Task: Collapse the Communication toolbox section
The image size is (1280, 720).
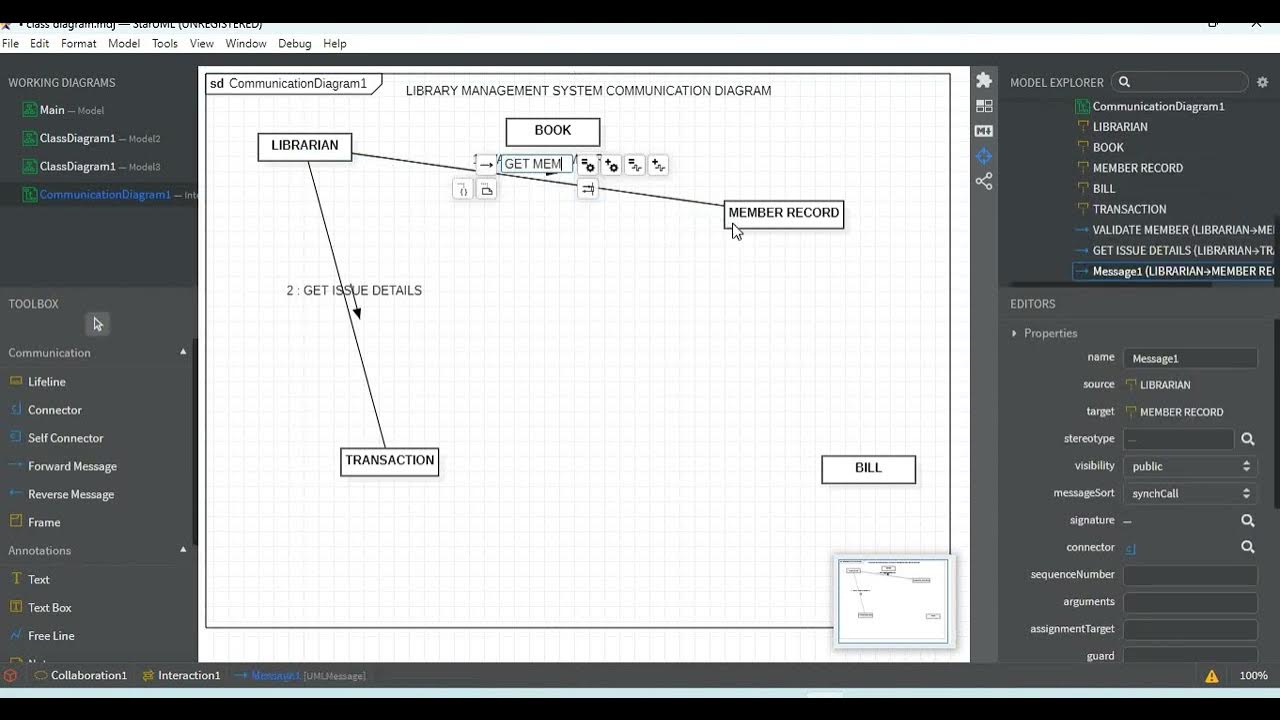Action: point(183,352)
